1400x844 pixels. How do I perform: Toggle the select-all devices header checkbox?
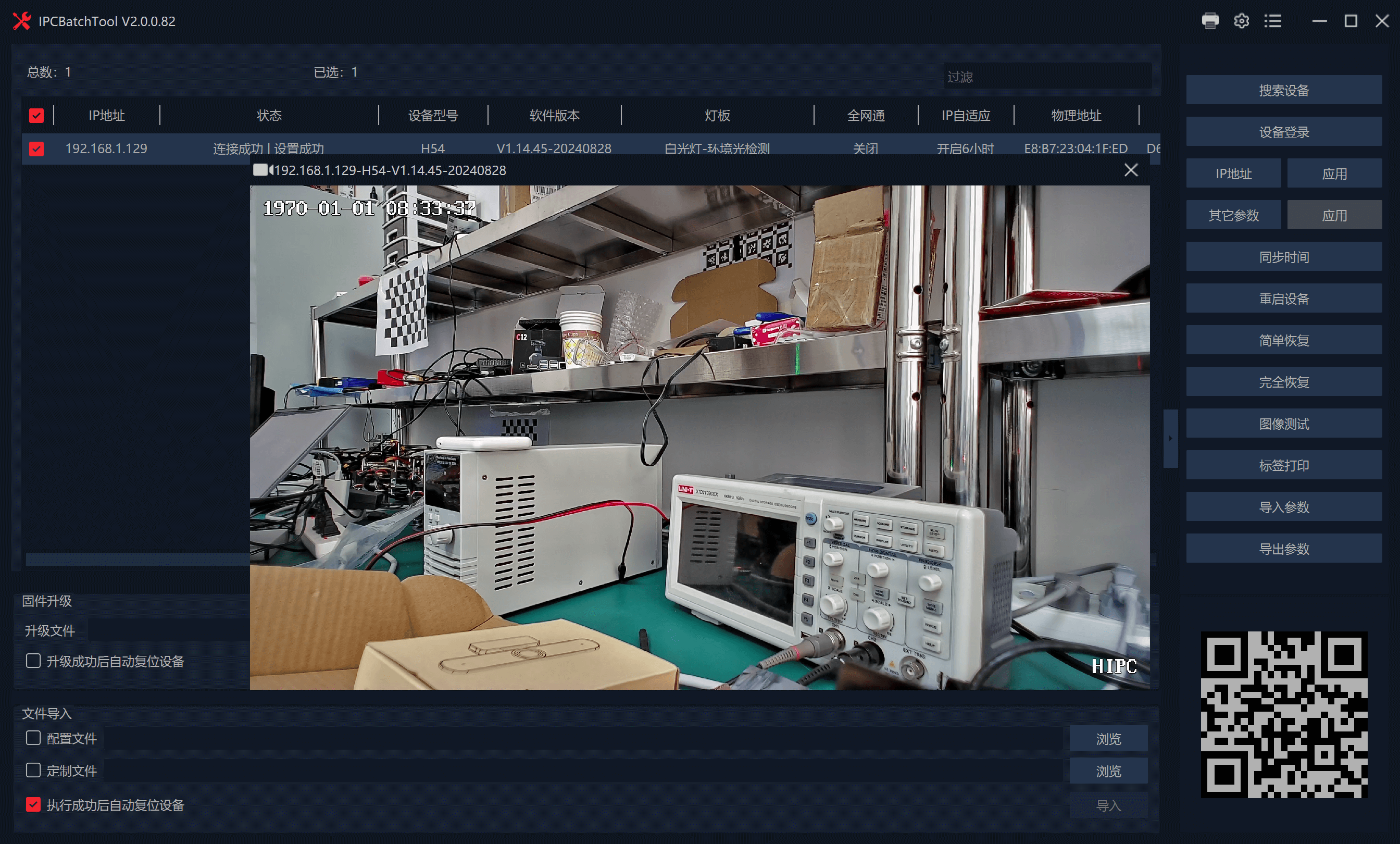coord(36,116)
